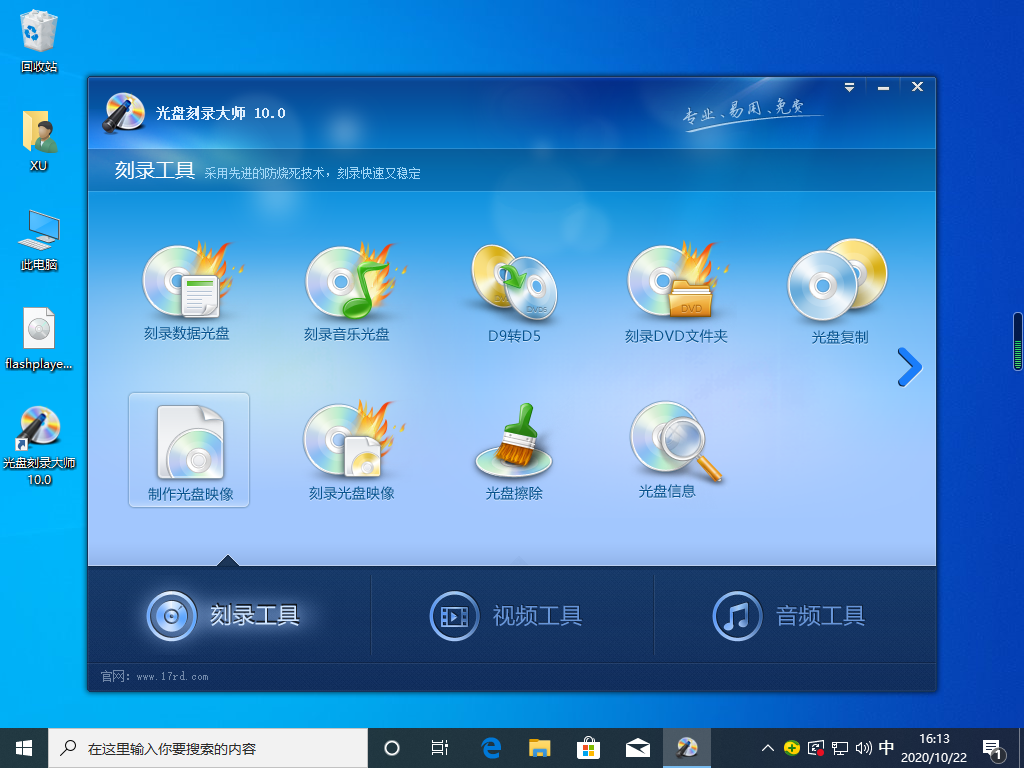Open Mail from the taskbar
This screenshot has height=768, width=1024.
point(636,747)
